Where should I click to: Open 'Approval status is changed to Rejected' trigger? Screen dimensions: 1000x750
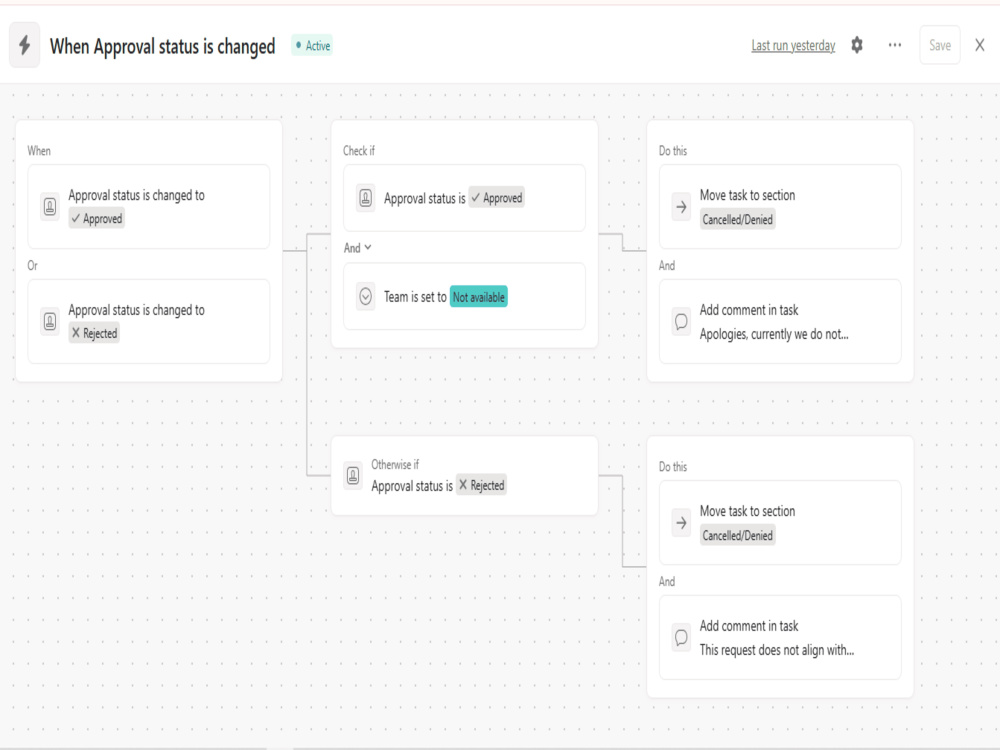149,321
